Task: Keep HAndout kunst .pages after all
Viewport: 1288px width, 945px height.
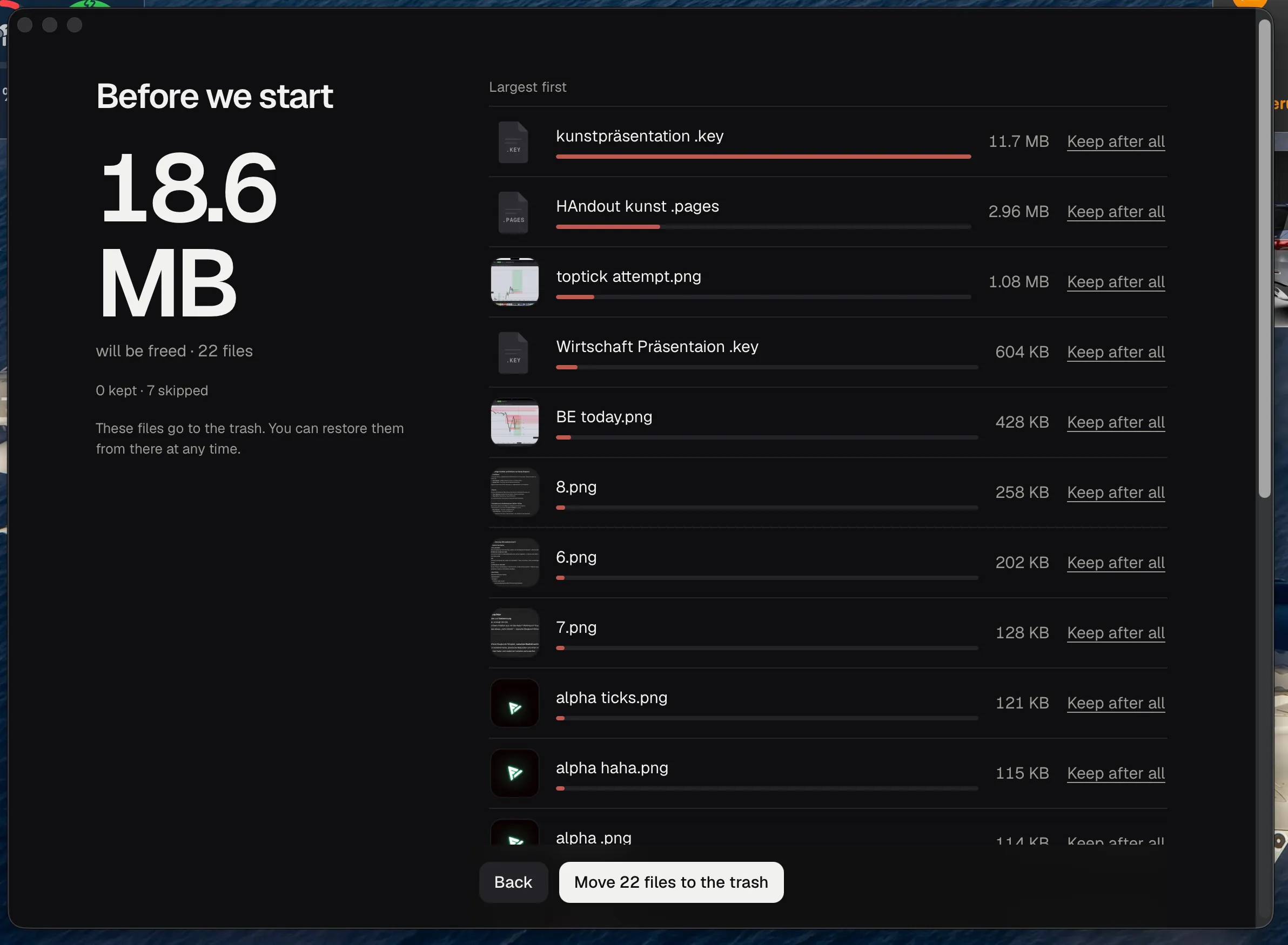Action: click(x=1116, y=212)
